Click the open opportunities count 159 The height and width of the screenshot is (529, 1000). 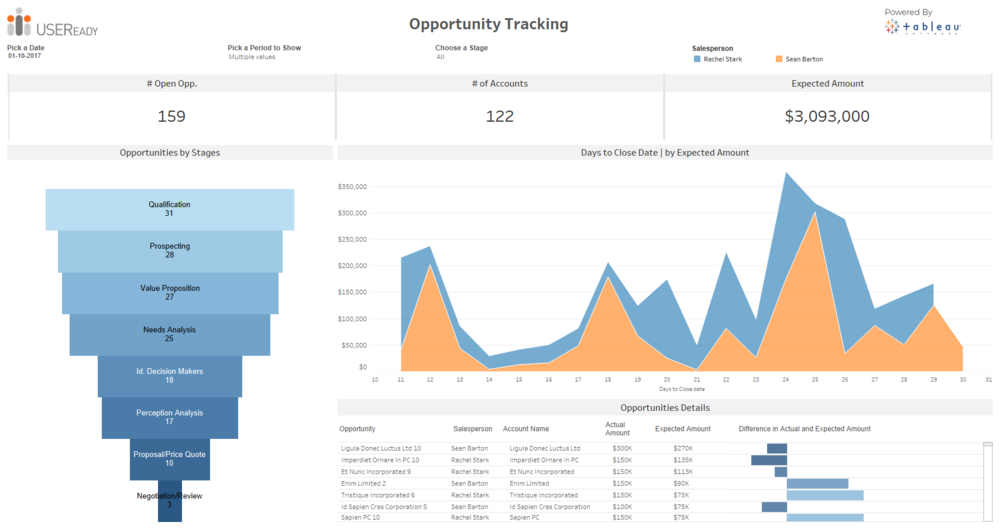coord(172,116)
